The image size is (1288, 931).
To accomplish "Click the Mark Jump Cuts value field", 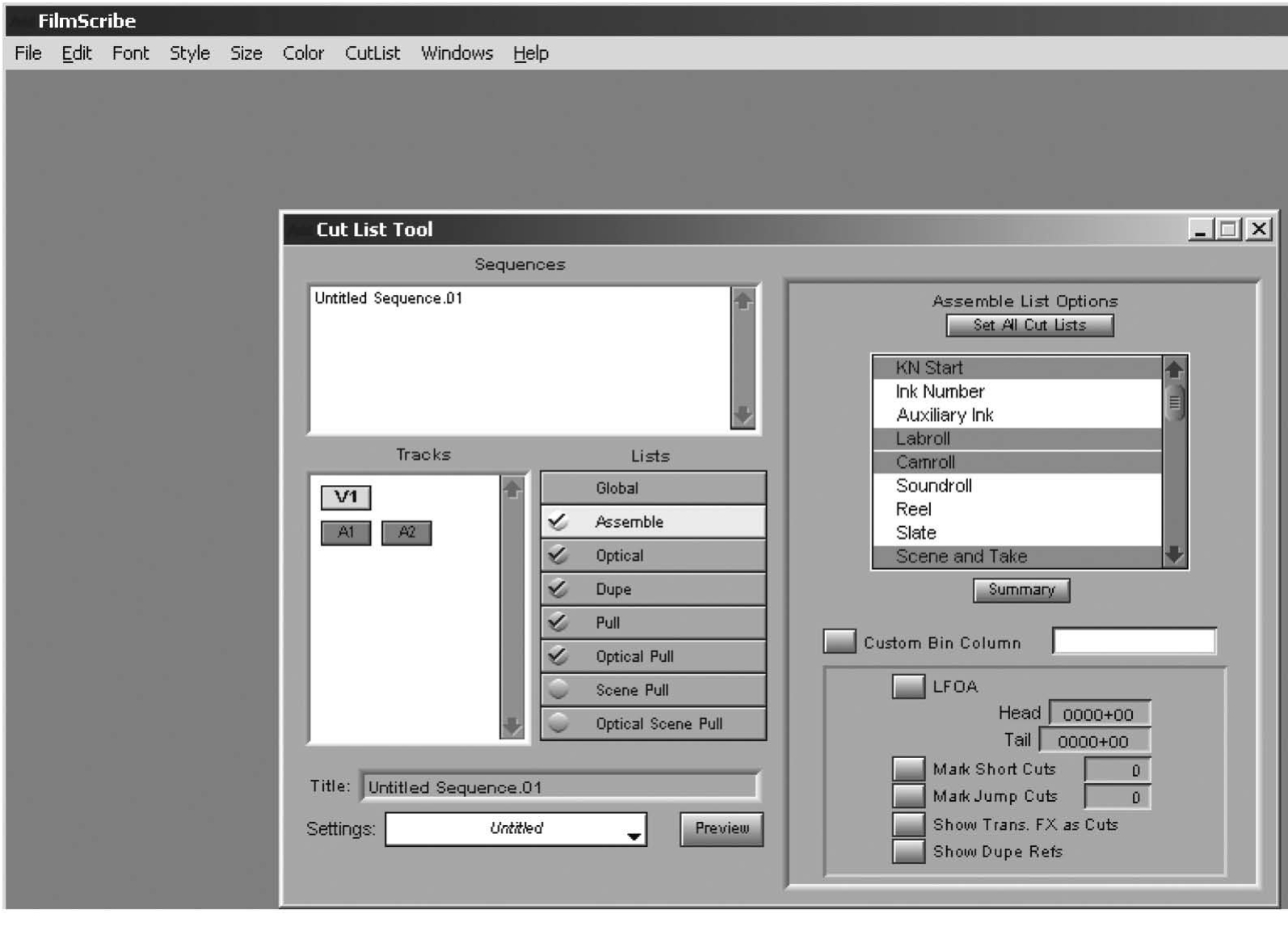I will click(1117, 797).
